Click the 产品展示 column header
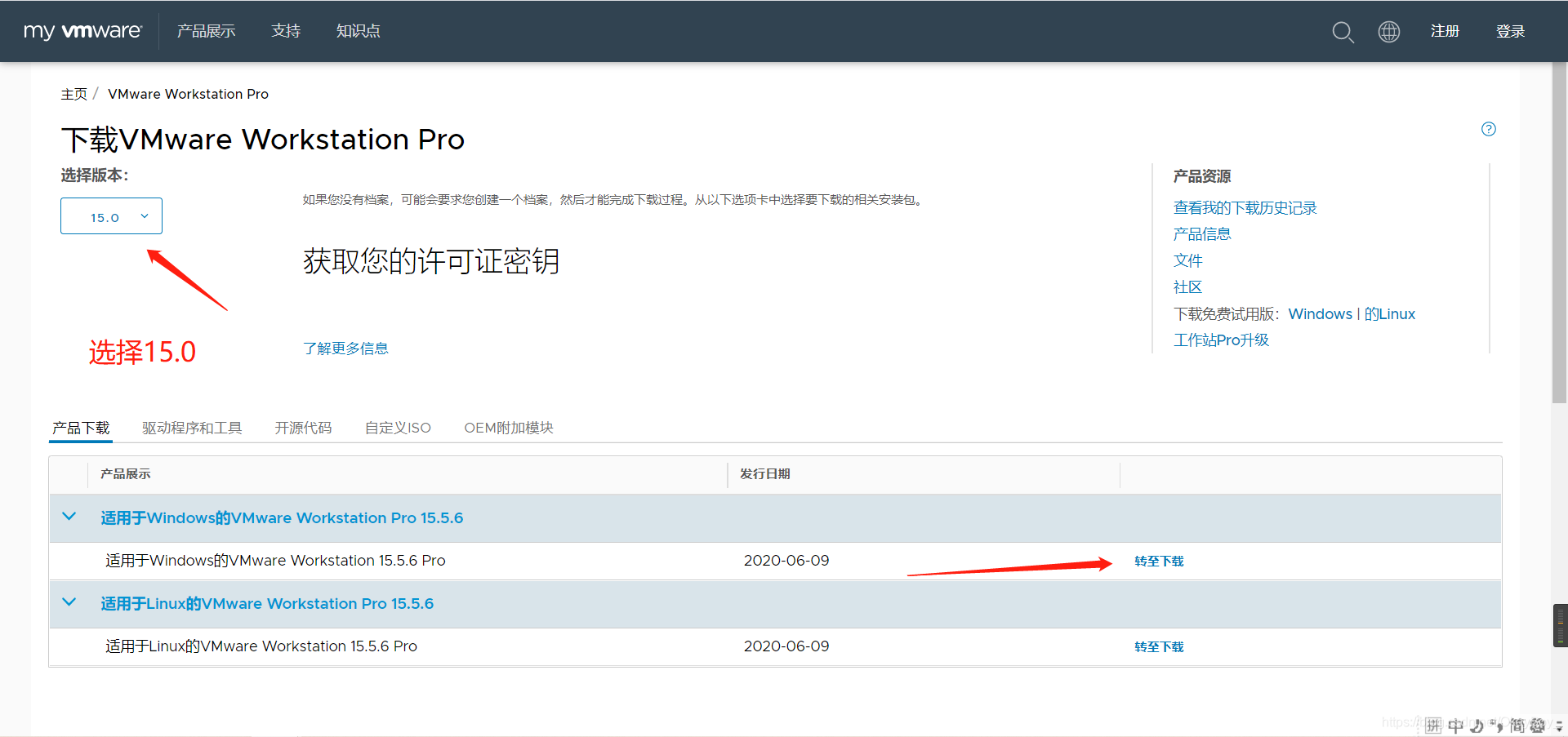The height and width of the screenshot is (737, 1568). (125, 474)
